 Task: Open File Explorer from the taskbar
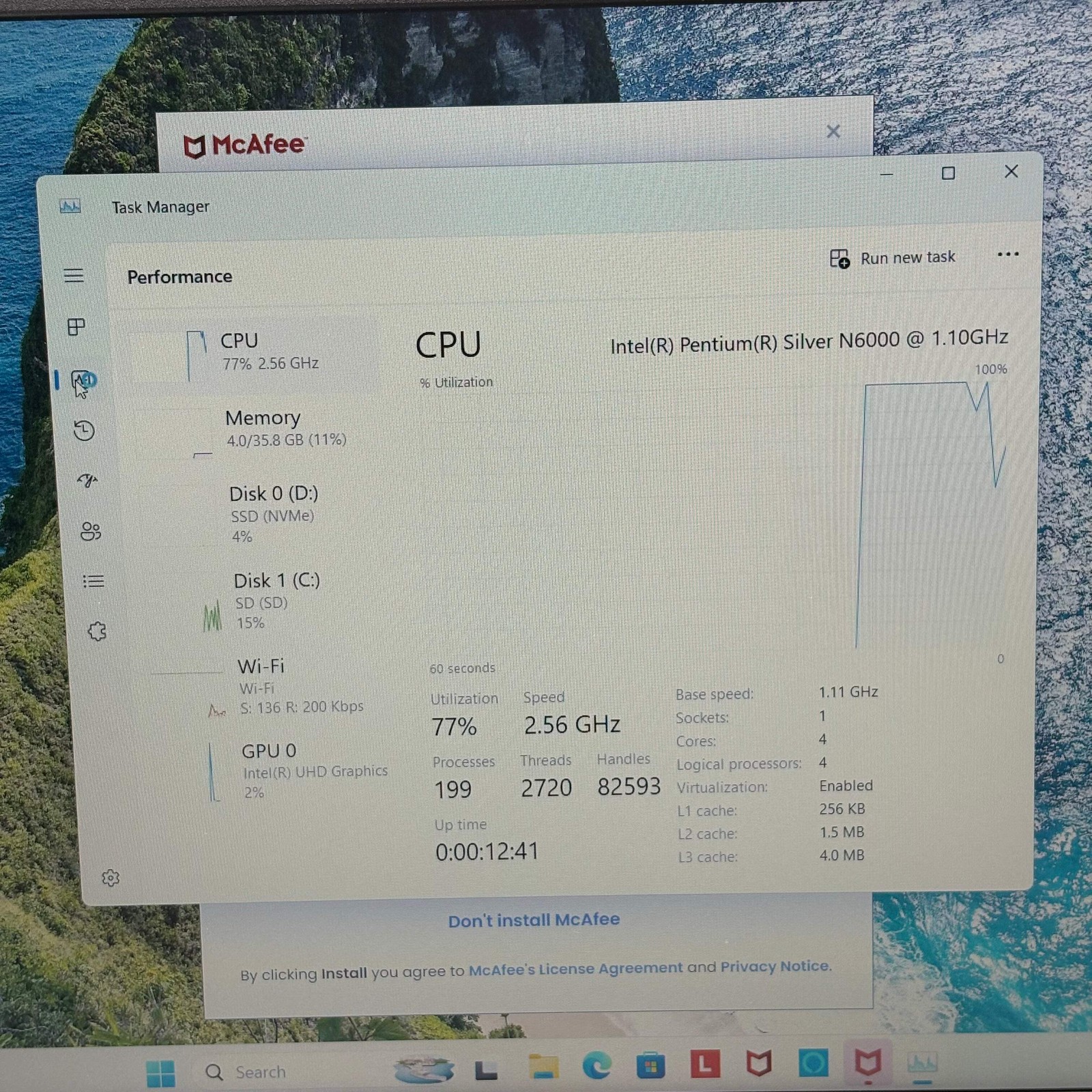tap(543, 1067)
